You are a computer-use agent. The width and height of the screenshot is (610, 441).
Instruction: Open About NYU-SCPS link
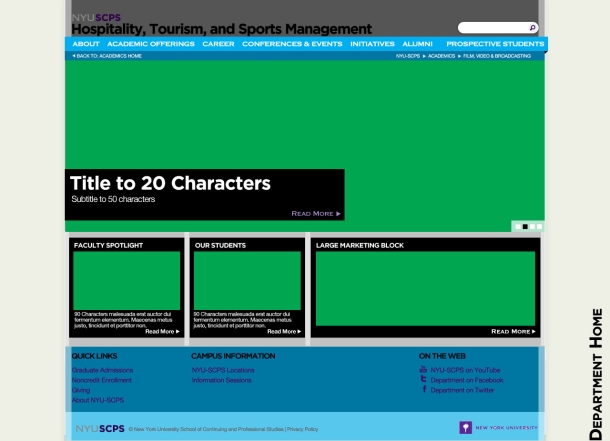pos(98,400)
